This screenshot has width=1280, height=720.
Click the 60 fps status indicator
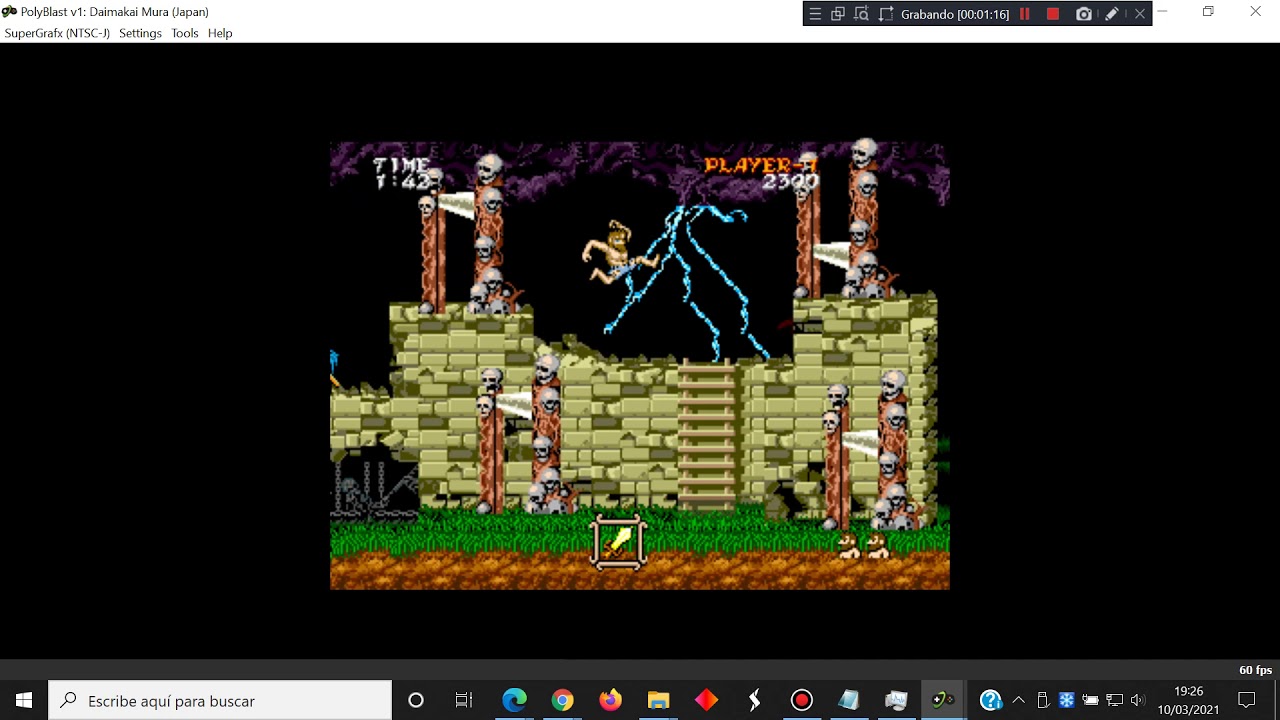click(x=1255, y=670)
